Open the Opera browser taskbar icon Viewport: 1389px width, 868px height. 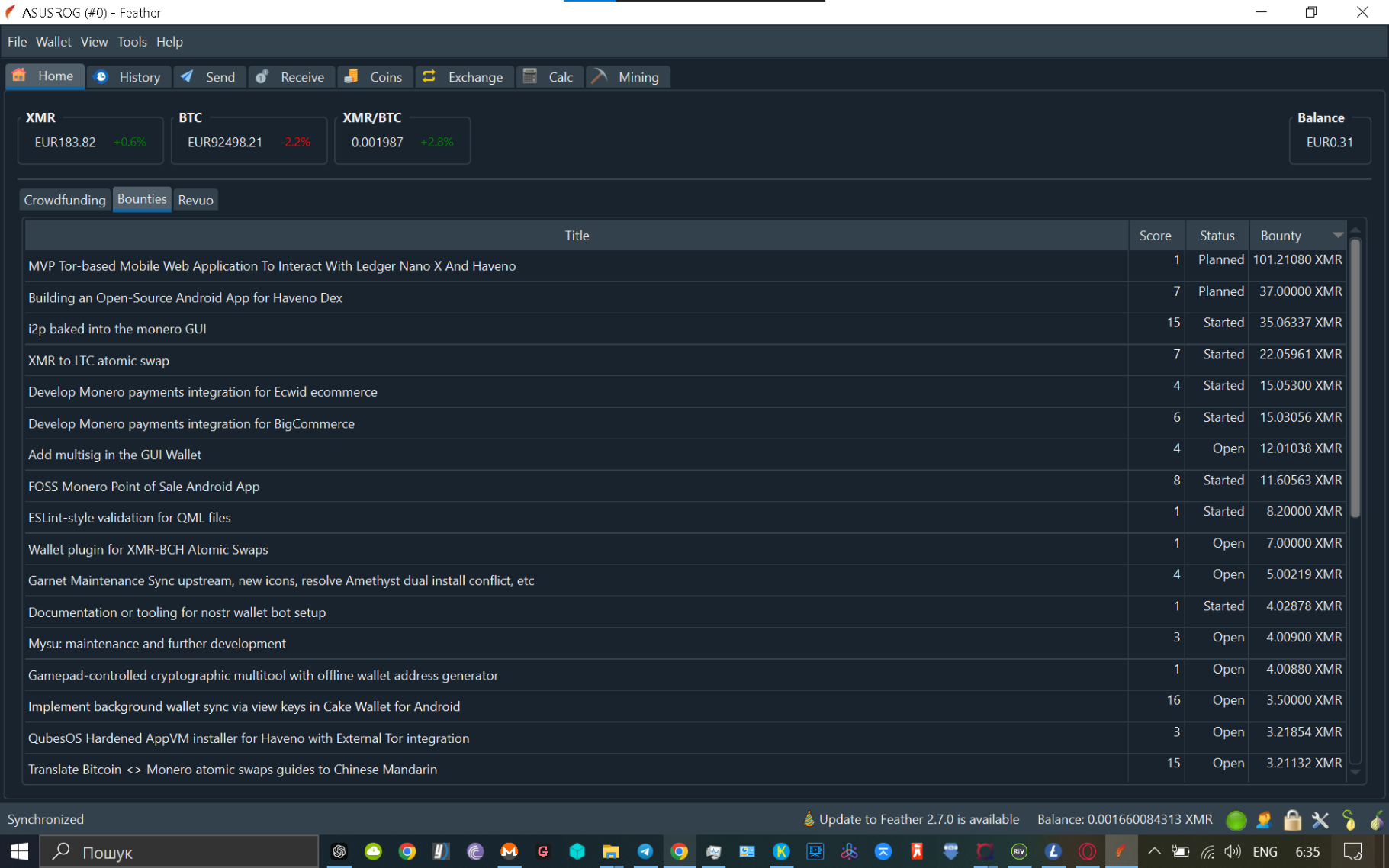click(x=1087, y=851)
